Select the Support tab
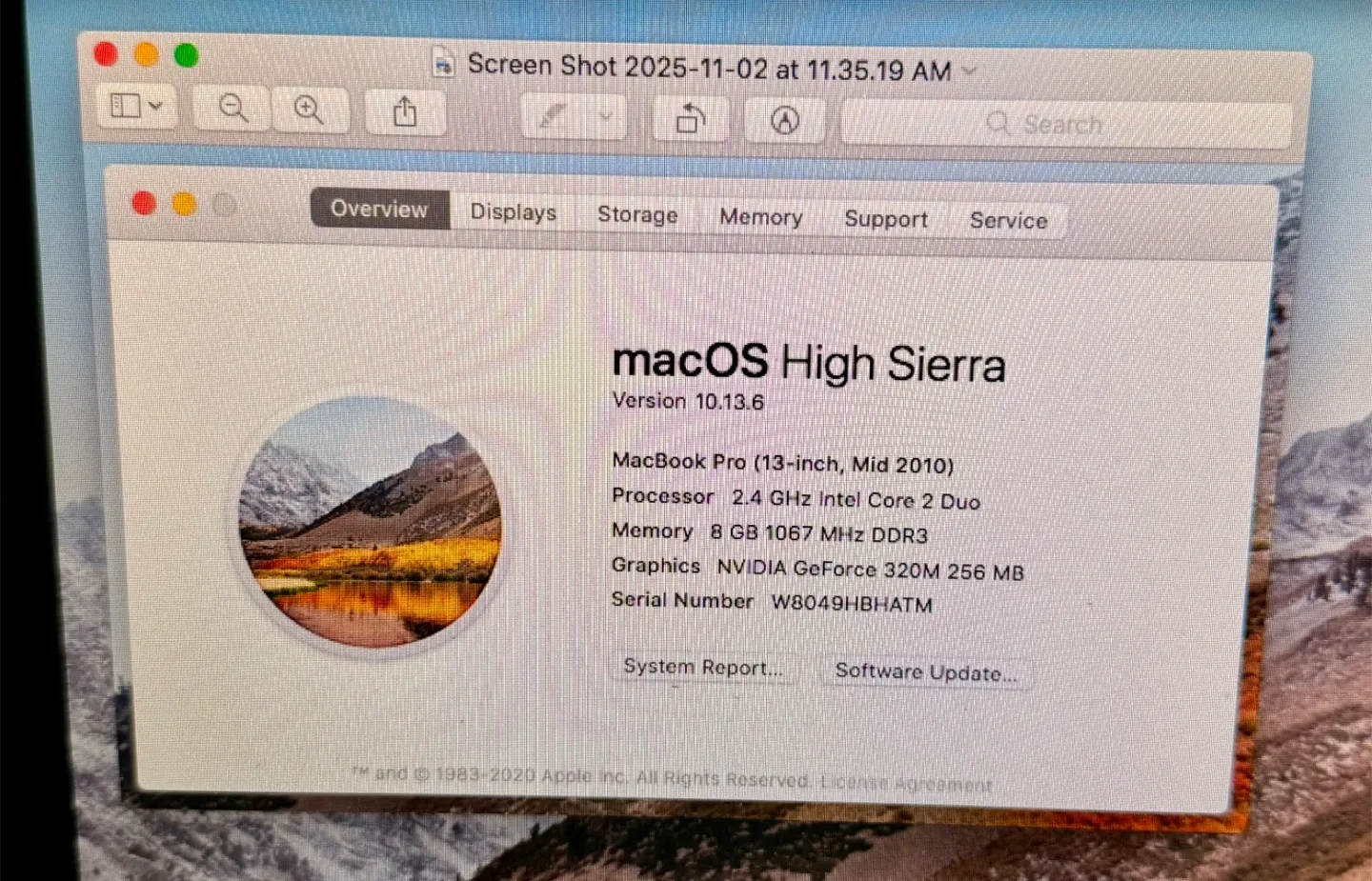Screen dimensions: 1372x881 885,219
